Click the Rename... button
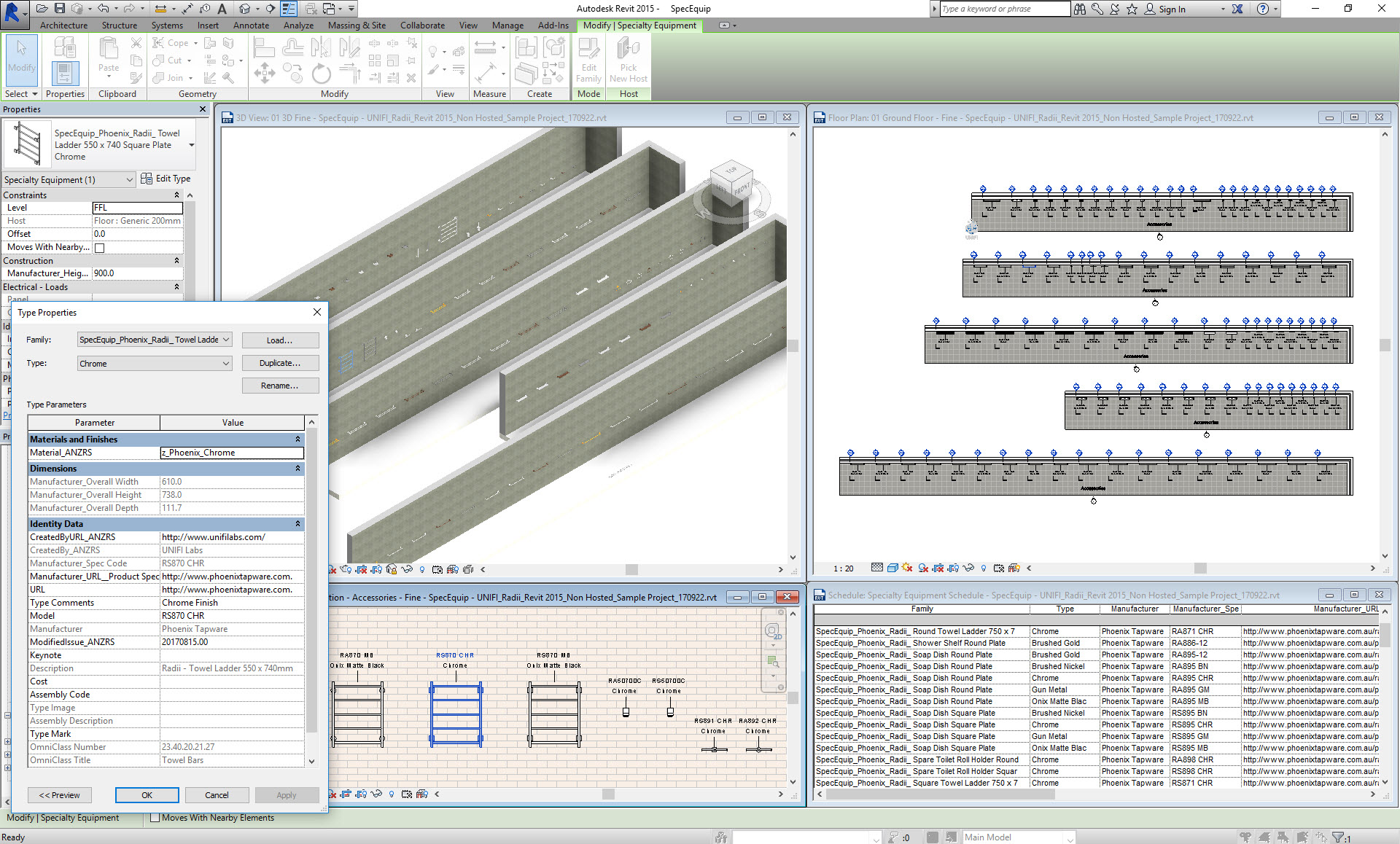 click(280, 386)
